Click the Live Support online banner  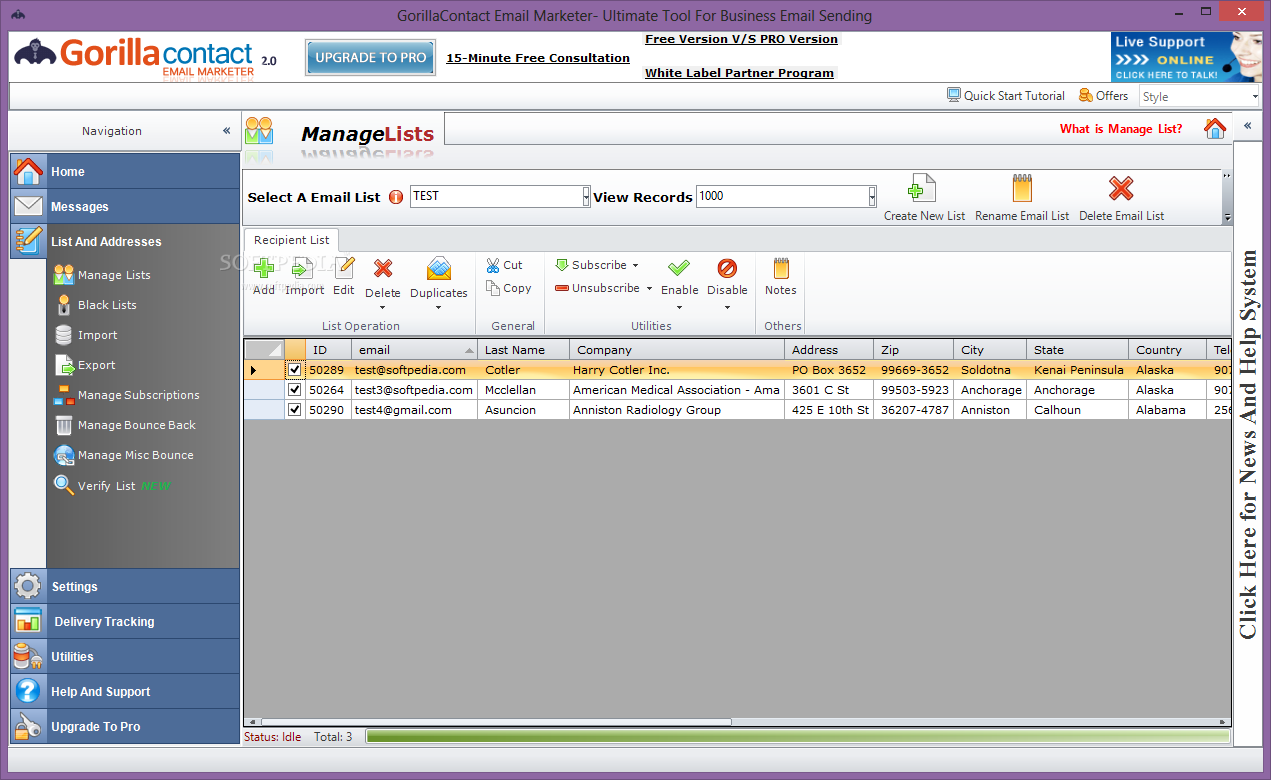pyautogui.click(x=1186, y=57)
